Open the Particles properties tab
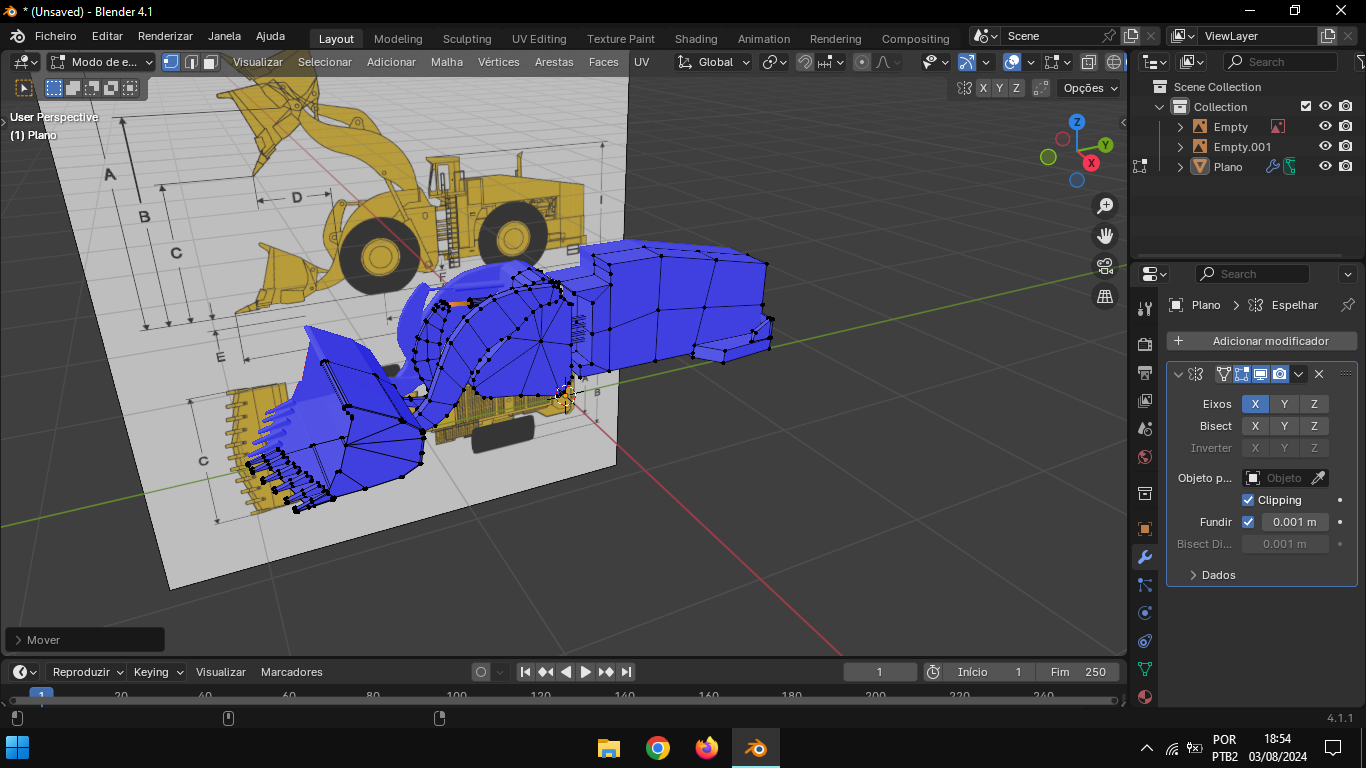This screenshot has width=1366, height=768. click(x=1145, y=585)
